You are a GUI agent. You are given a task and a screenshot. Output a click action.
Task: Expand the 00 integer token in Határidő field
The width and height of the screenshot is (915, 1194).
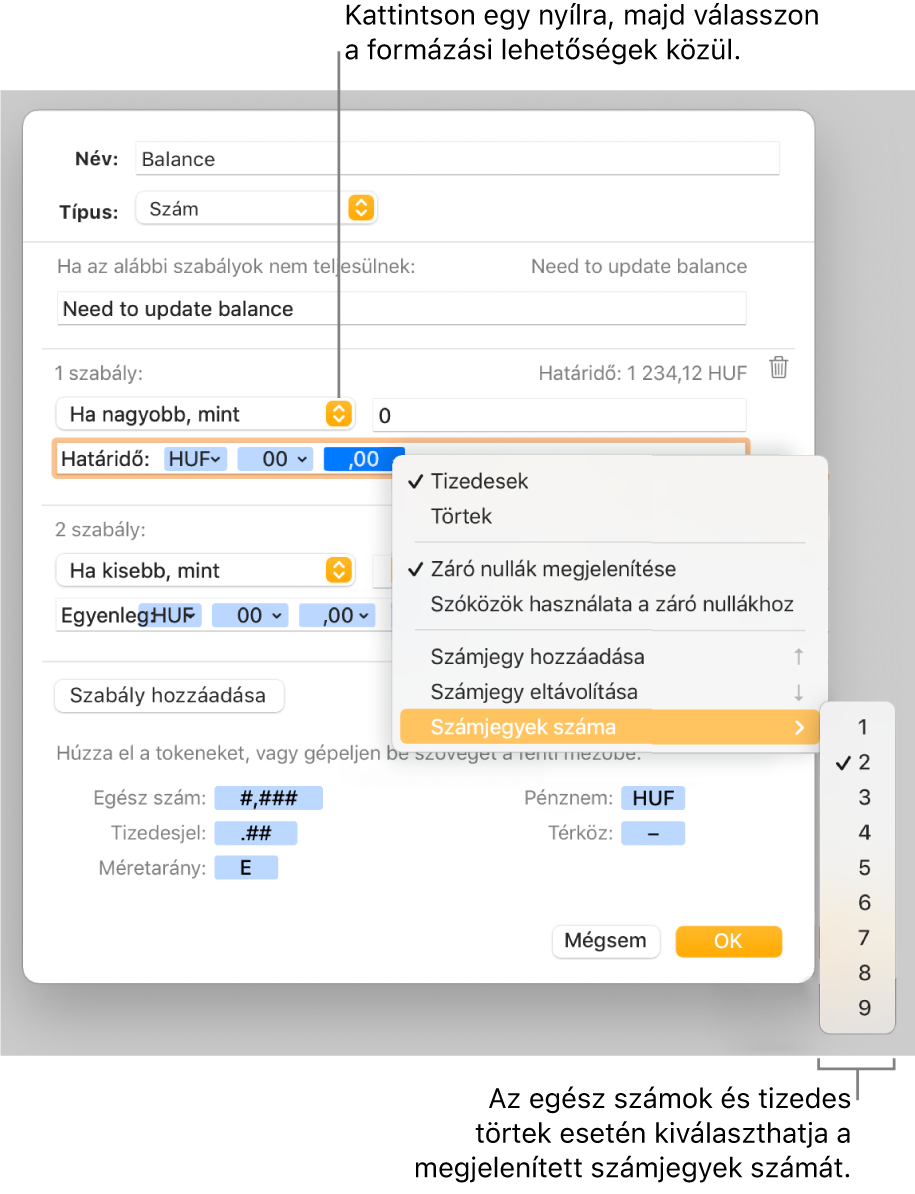point(275,459)
